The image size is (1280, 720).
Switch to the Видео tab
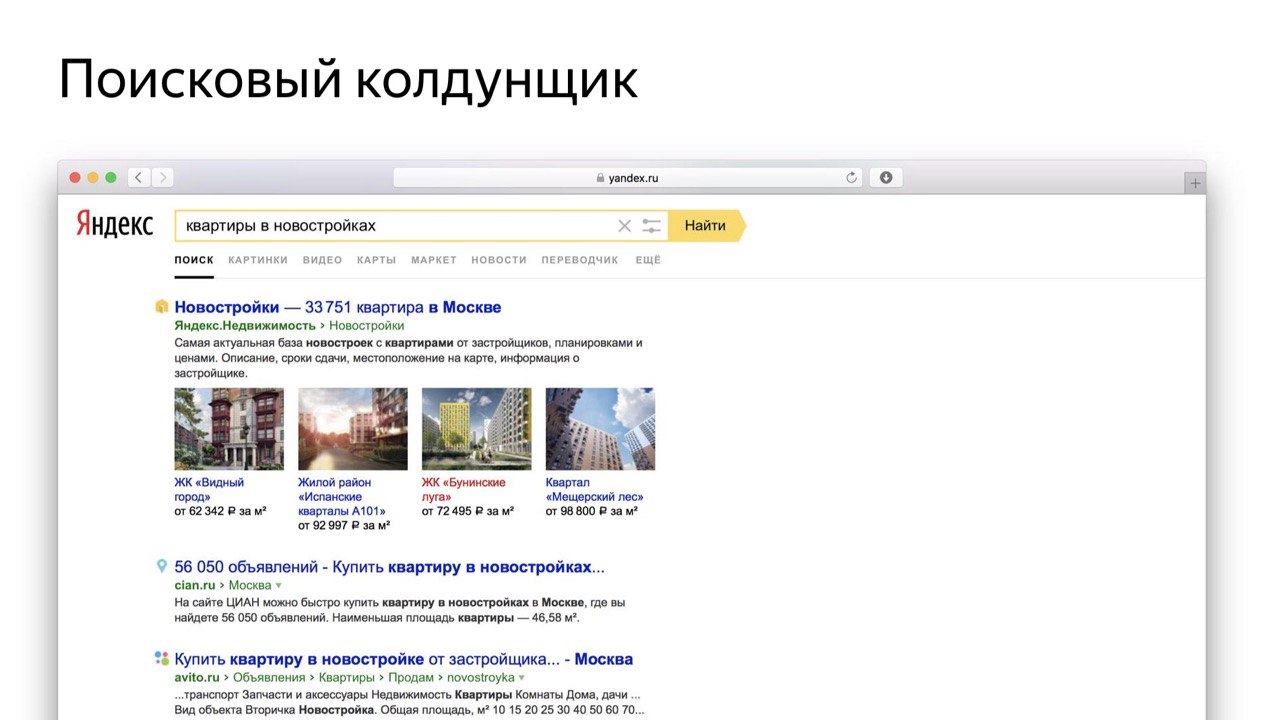(322, 260)
